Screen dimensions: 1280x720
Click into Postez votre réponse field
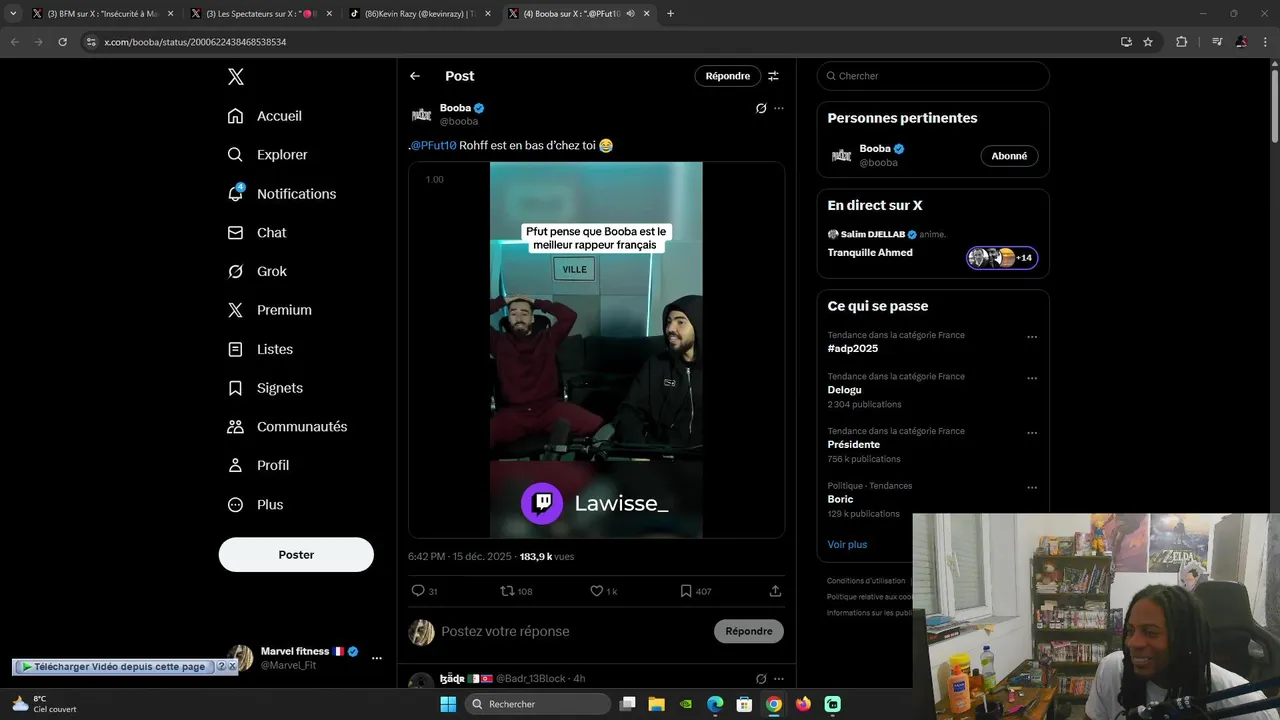pos(572,632)
